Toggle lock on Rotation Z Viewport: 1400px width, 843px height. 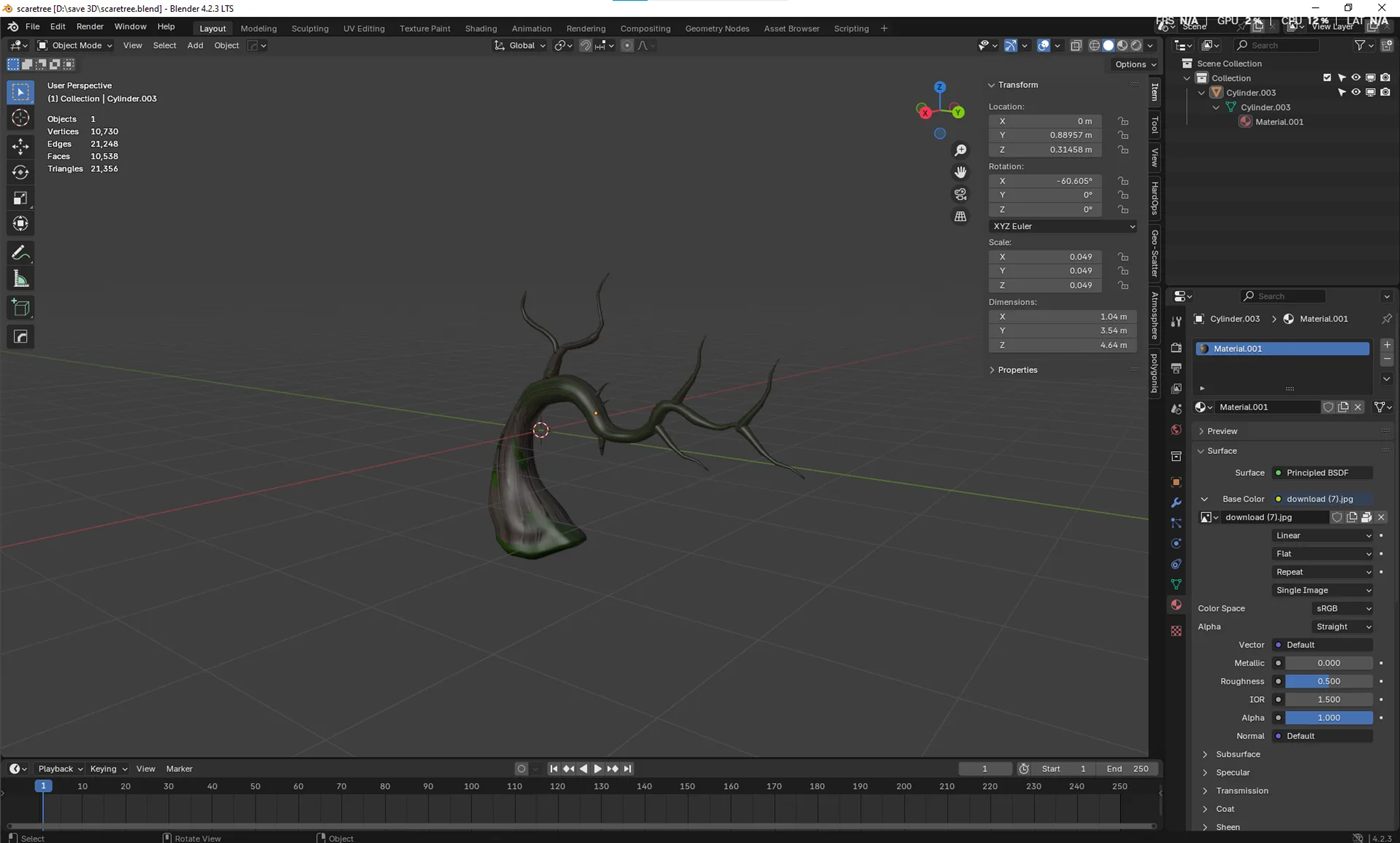point(1123,210)
